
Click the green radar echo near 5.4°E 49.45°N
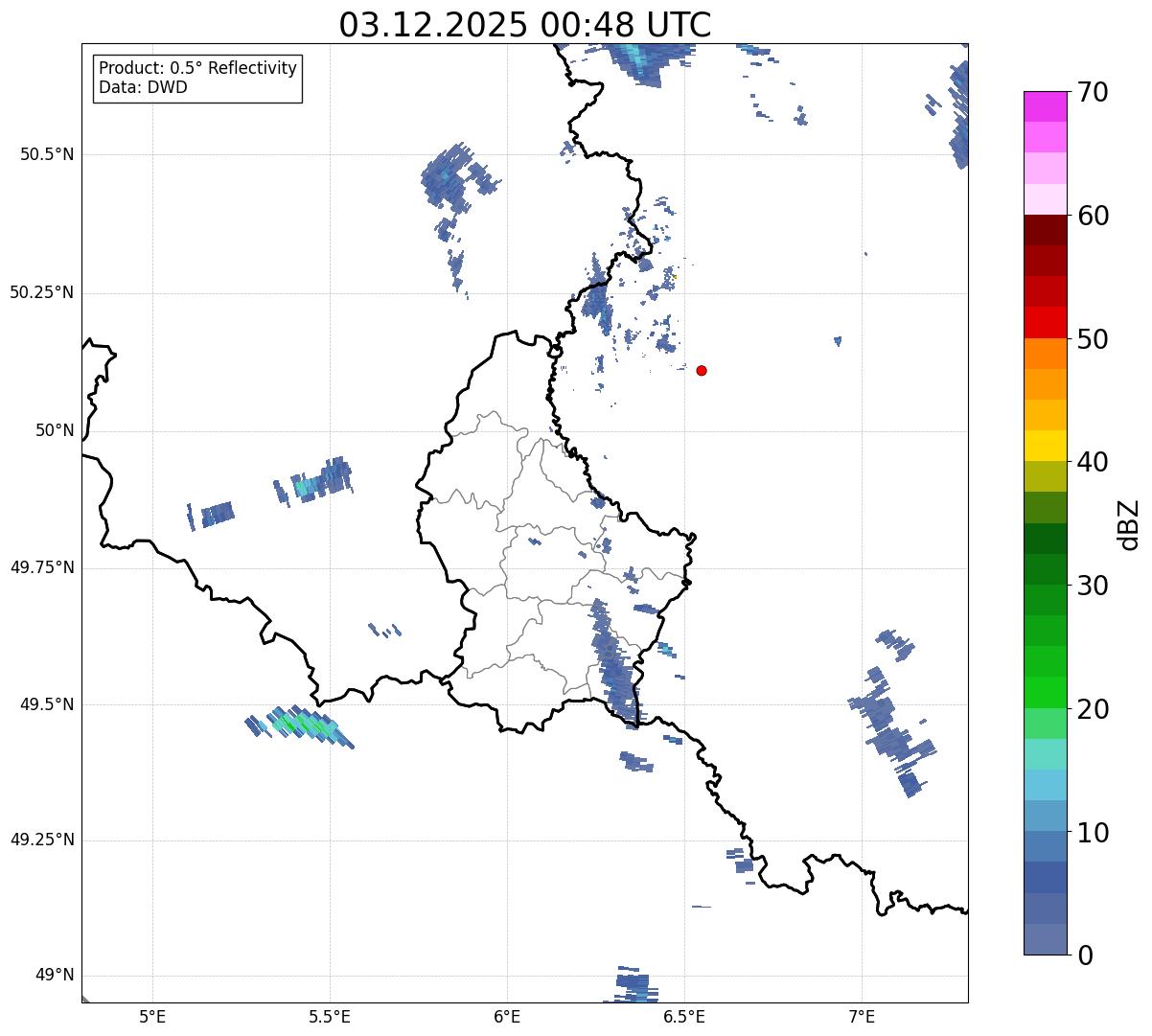302,725
